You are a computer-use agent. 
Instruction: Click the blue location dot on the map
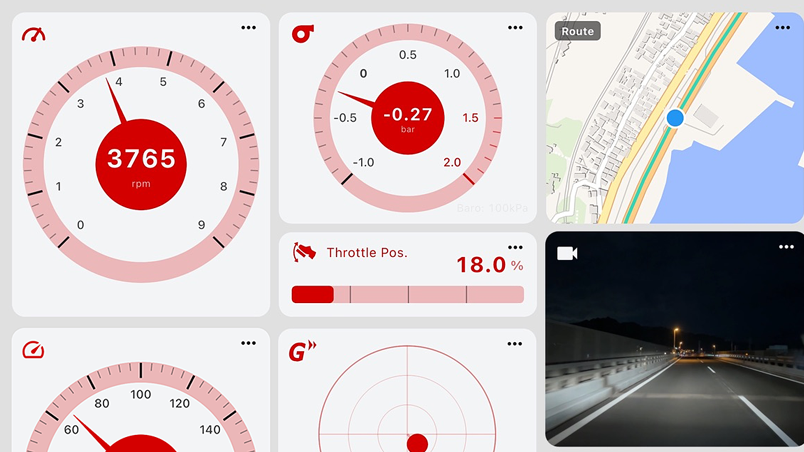(x=675, y=118)
